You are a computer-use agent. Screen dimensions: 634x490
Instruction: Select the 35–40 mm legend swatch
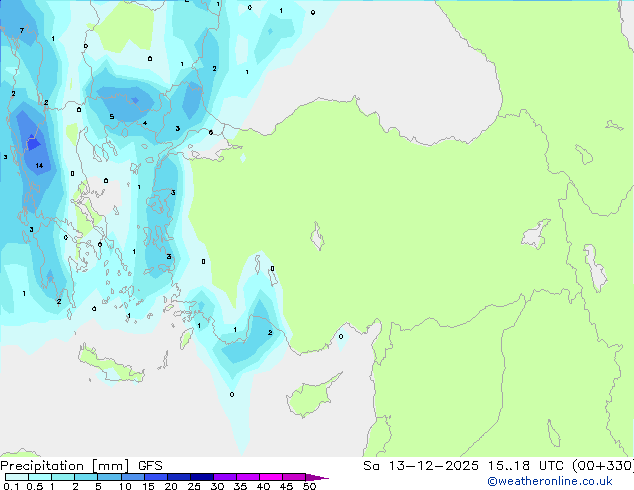(247, 477)
